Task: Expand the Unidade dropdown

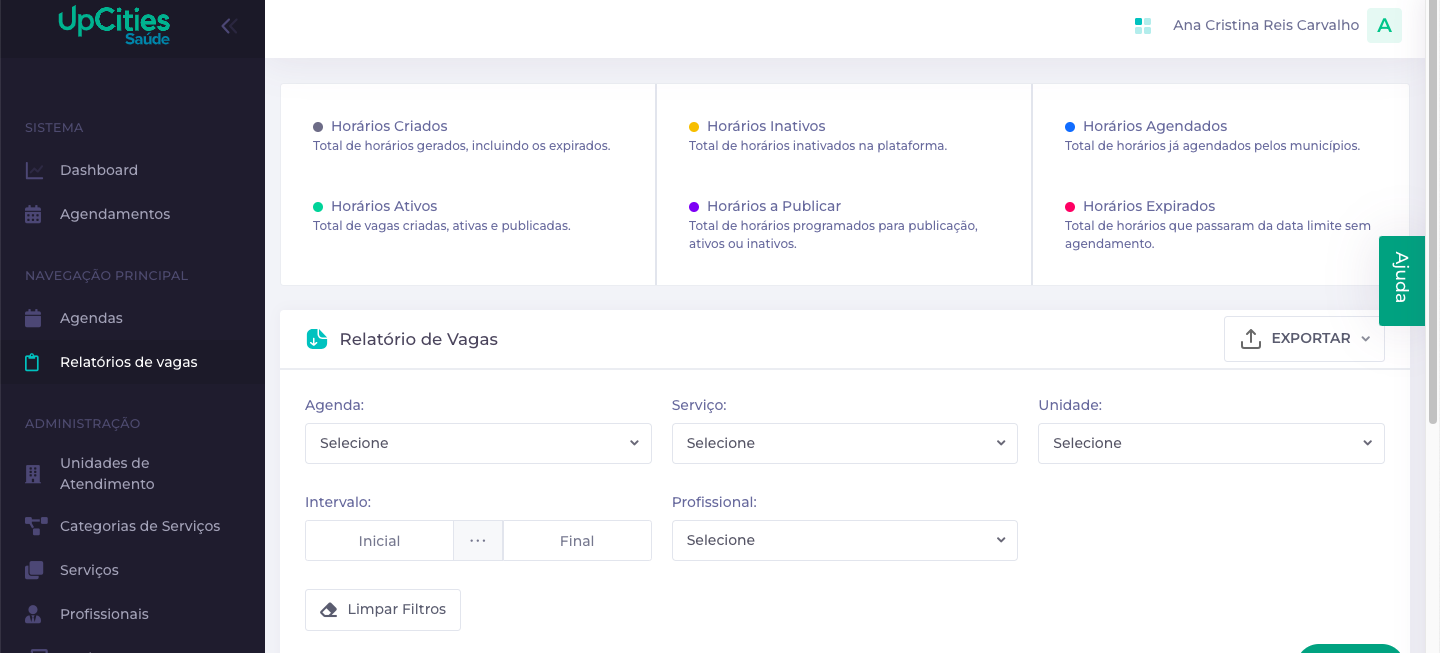Action: coord(1211,443)
